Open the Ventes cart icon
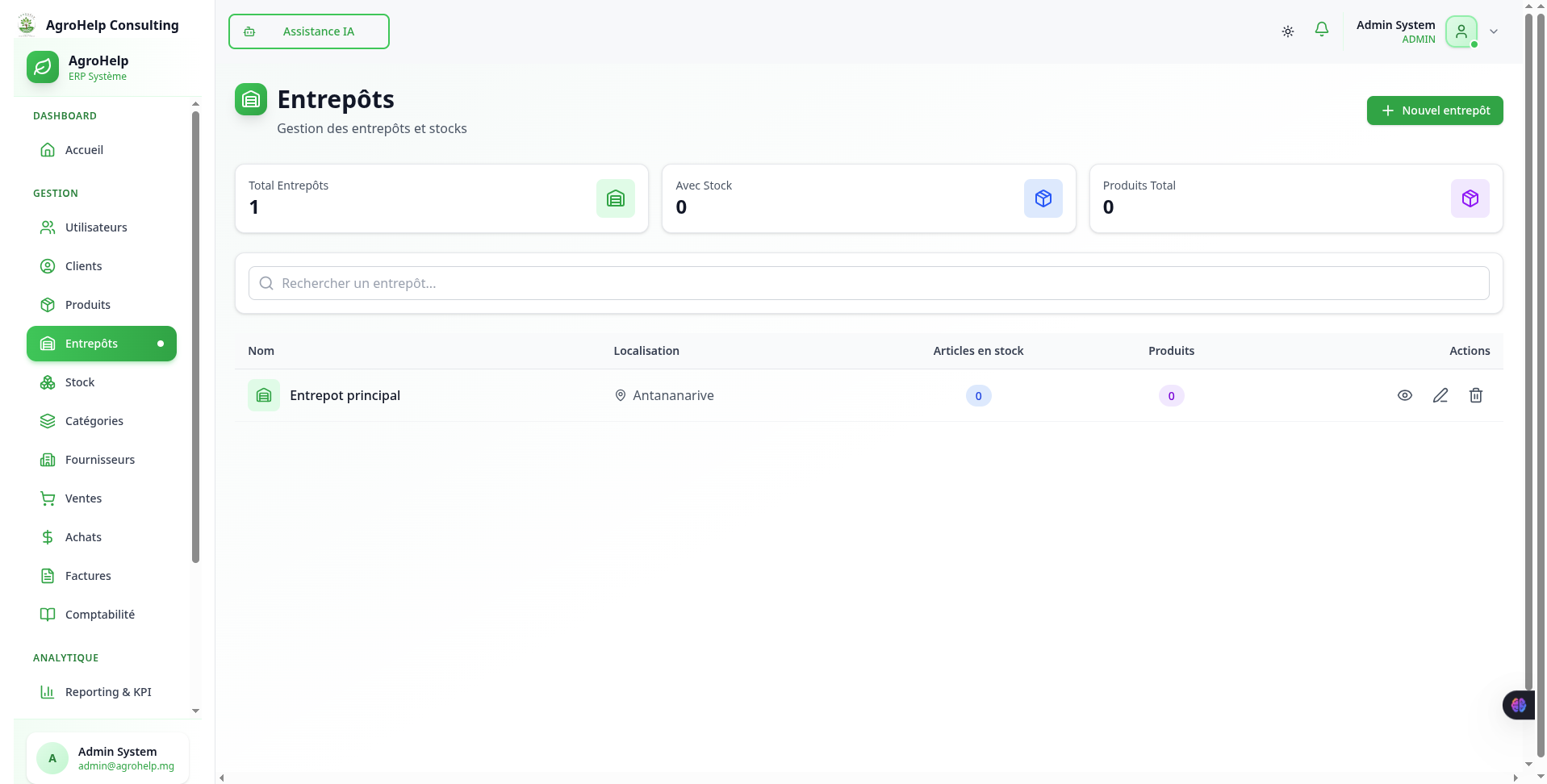Screen dimensions: 1547x784 pos(48,498)
